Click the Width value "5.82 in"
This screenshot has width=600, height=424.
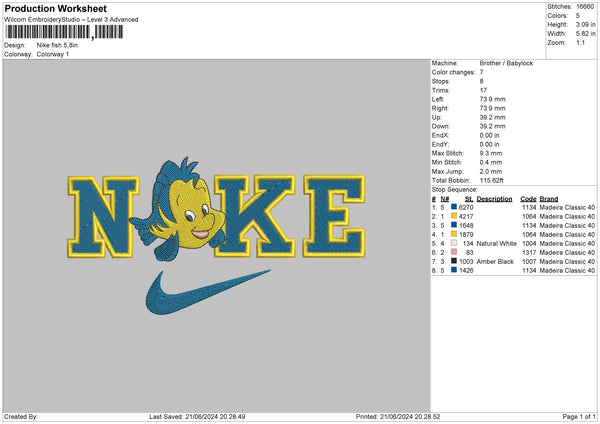click(585, 34)
